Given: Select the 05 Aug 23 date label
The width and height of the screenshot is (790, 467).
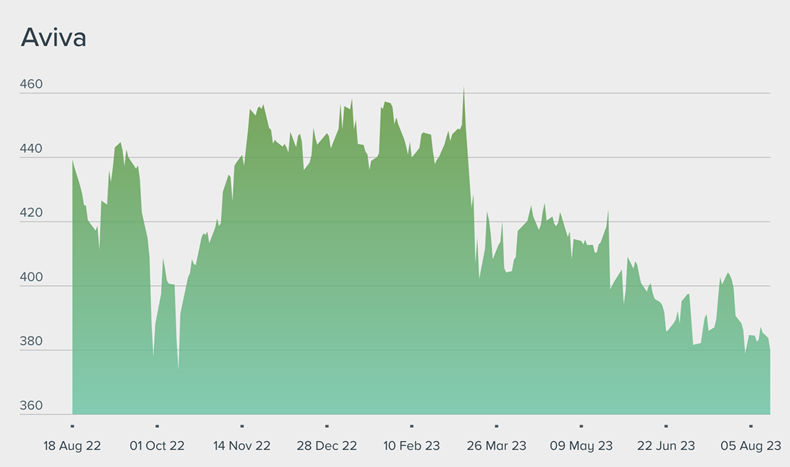Looking at the screenshot, I should [x=750, y=446].
